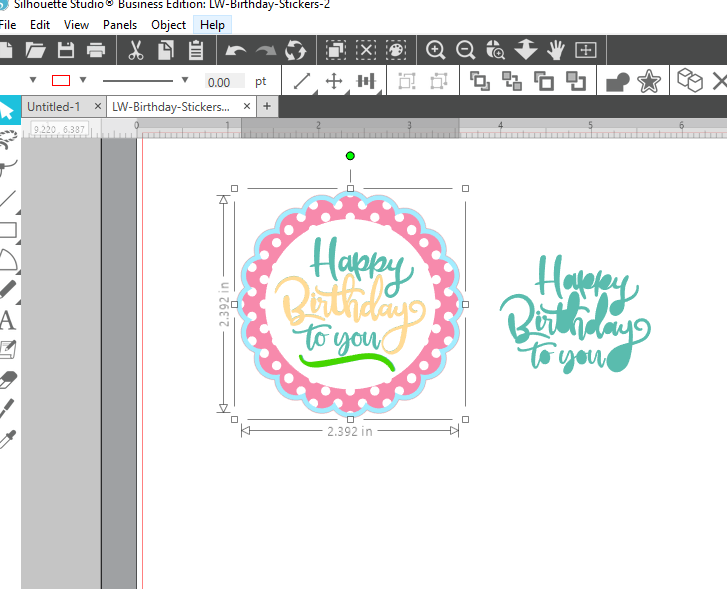
Task: Close the Untitled-1 tab
Action: pos(96,106)
